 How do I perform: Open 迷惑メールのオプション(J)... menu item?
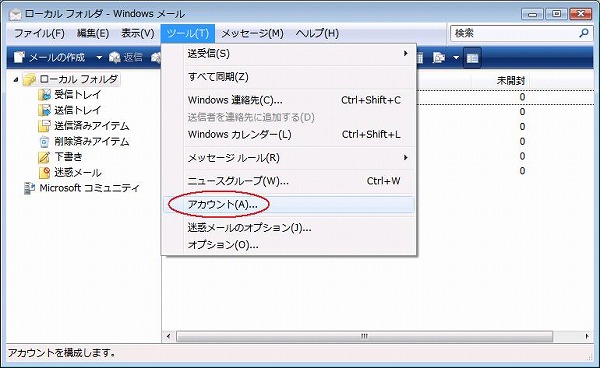[x=289, y=228]
